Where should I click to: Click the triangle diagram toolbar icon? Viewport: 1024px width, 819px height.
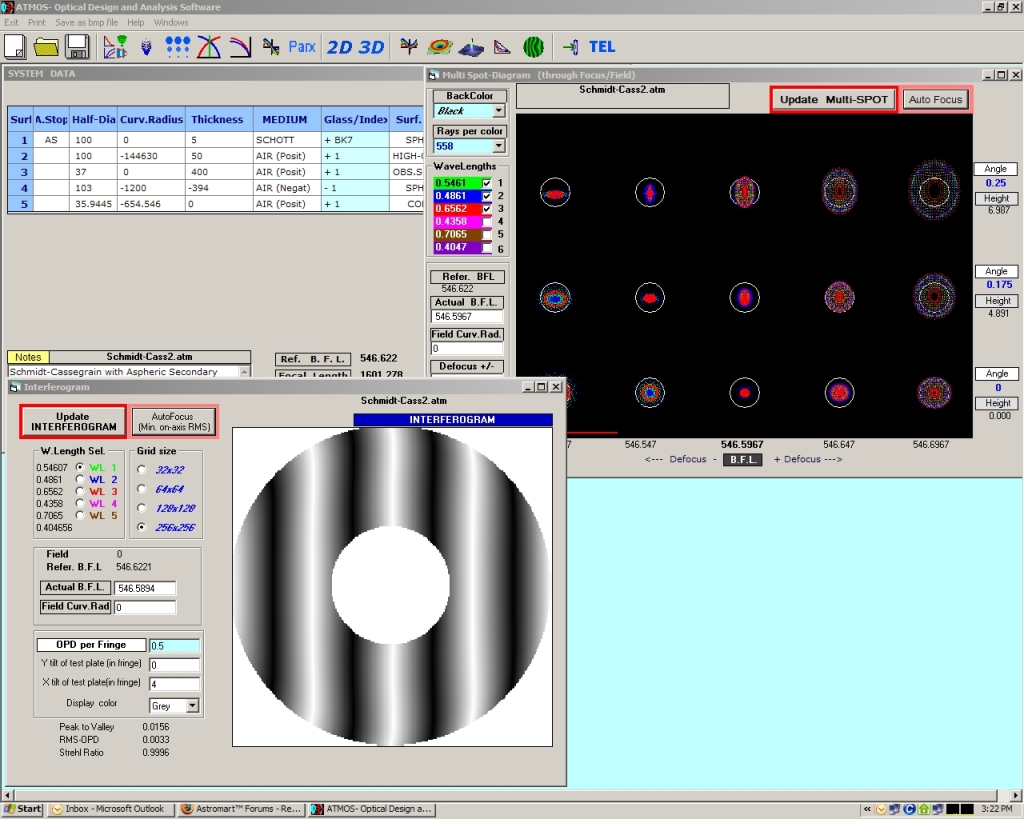[502, 46]
